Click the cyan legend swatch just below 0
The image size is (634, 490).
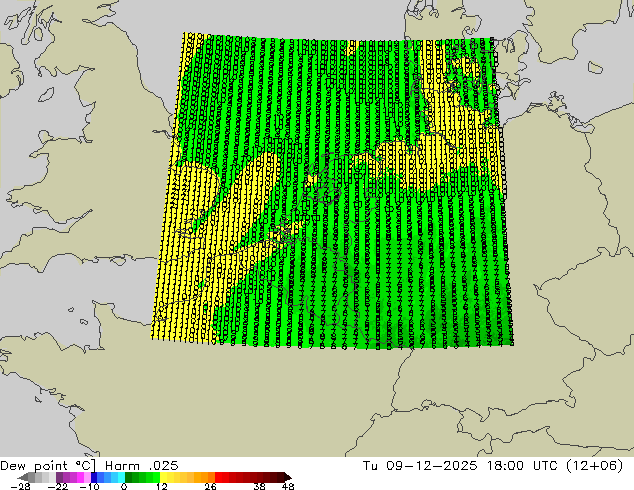121,477
